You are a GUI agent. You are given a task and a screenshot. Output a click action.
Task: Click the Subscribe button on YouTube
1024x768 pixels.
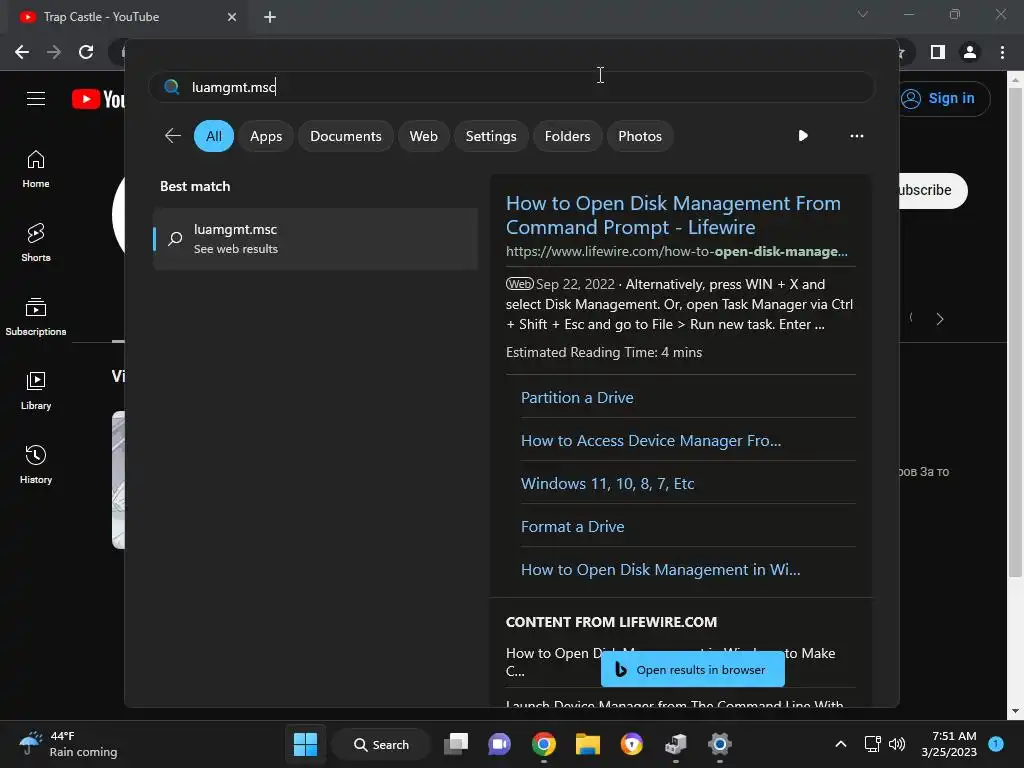[933, 191]
